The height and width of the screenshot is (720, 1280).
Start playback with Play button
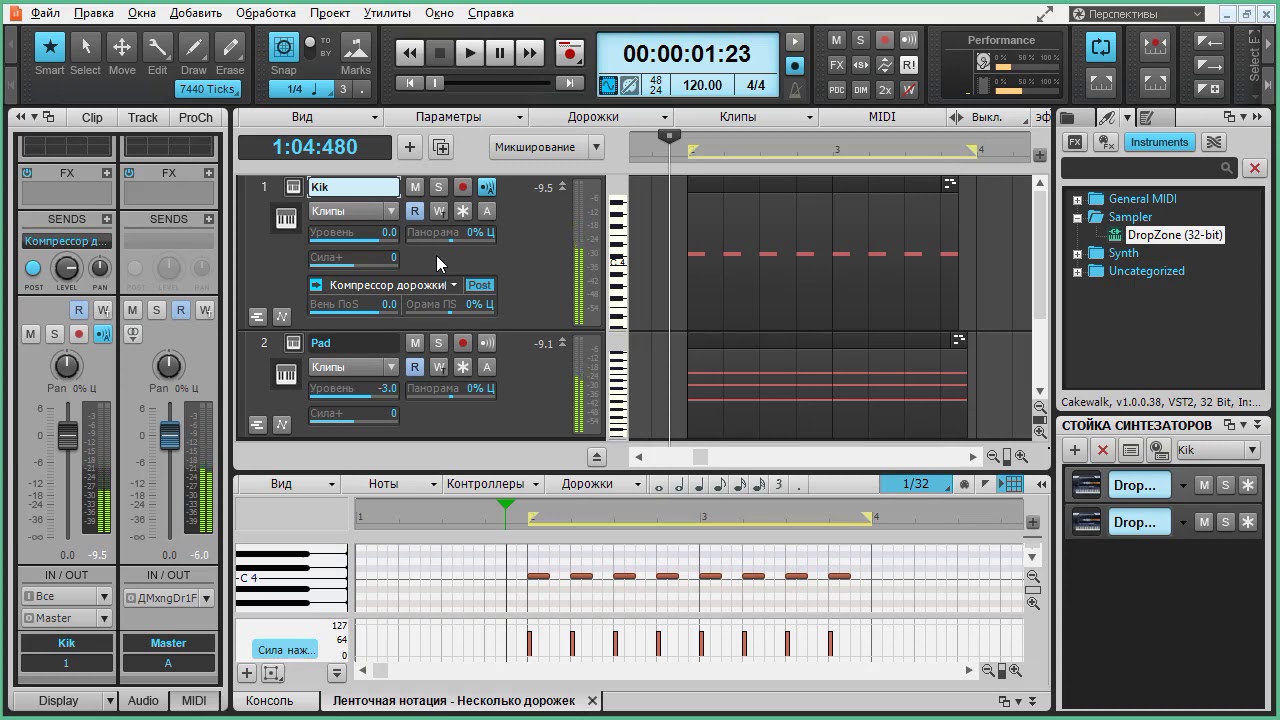pyautogui.click(x=469, y=53)
